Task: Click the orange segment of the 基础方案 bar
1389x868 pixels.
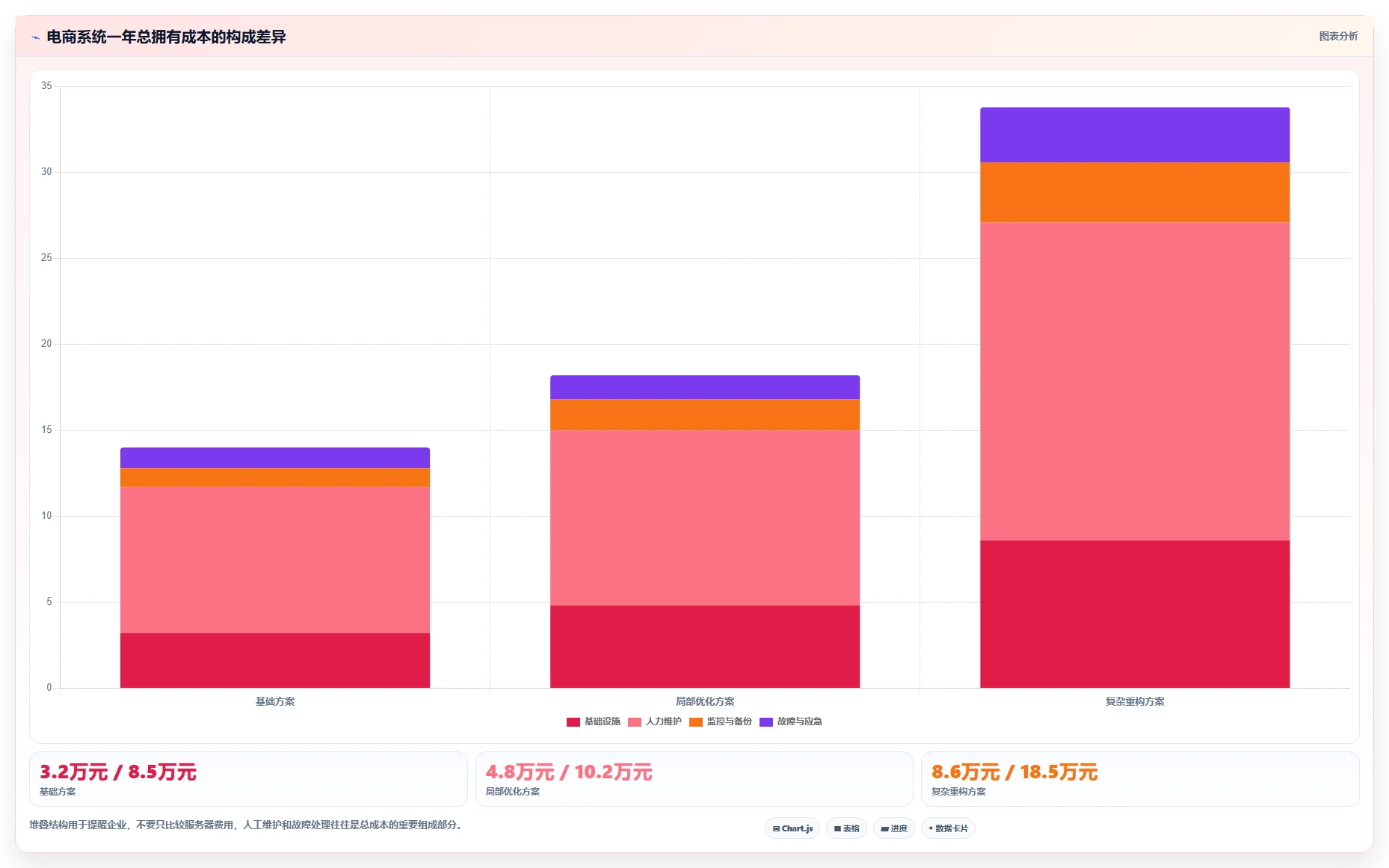Action: click(275, 478)
